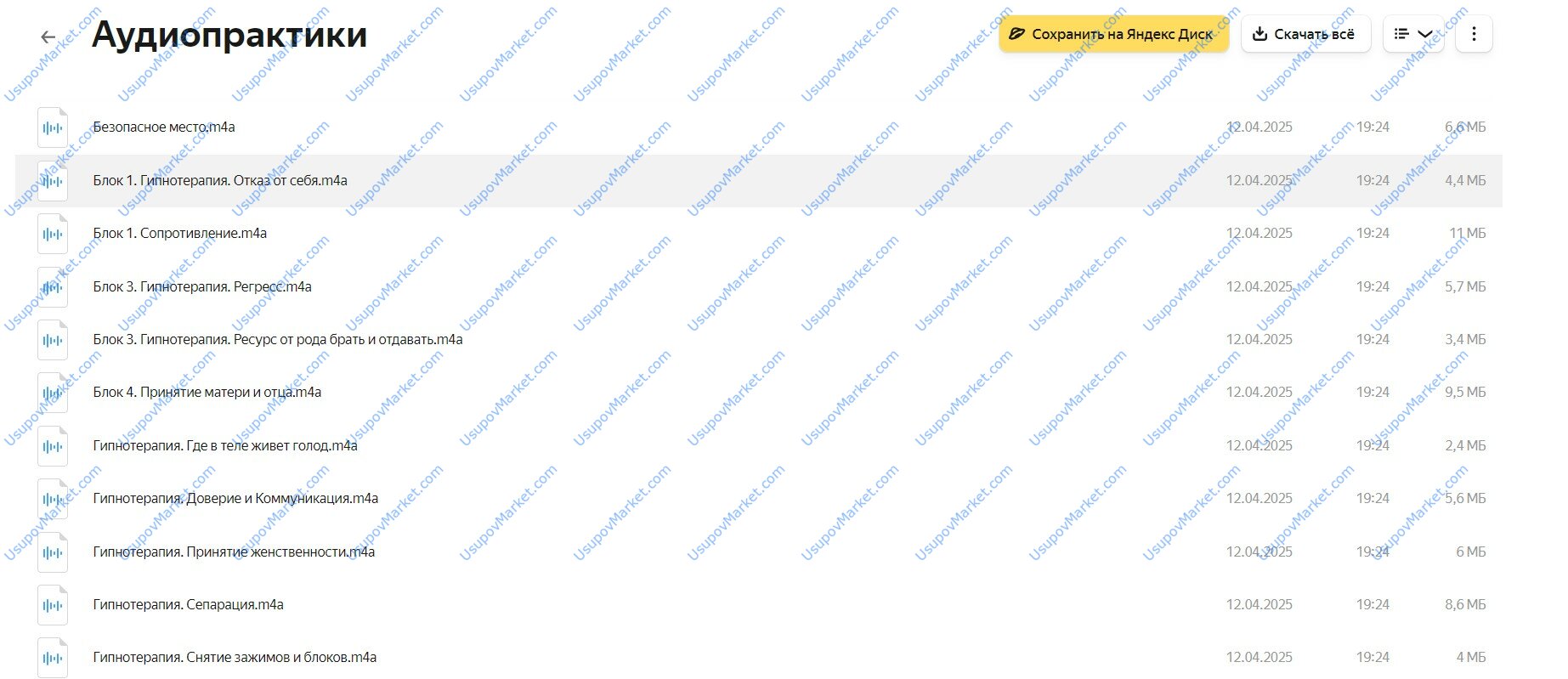This screenshot has height=679, width=1568.
Task: Click the 11 МБ size of Сопротивление file
Action: (1467, 233)
